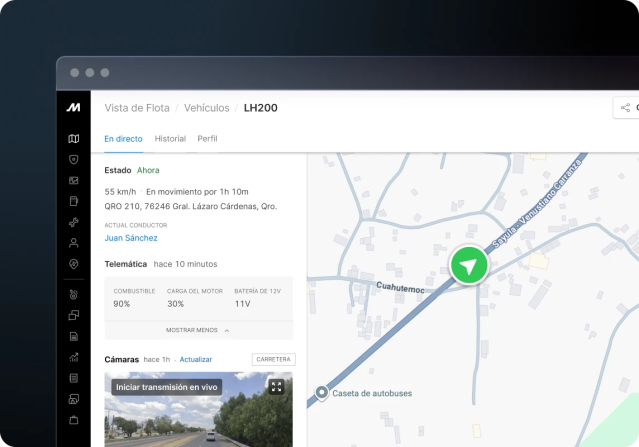Click the green vehicle marker on map

(468, 266)
